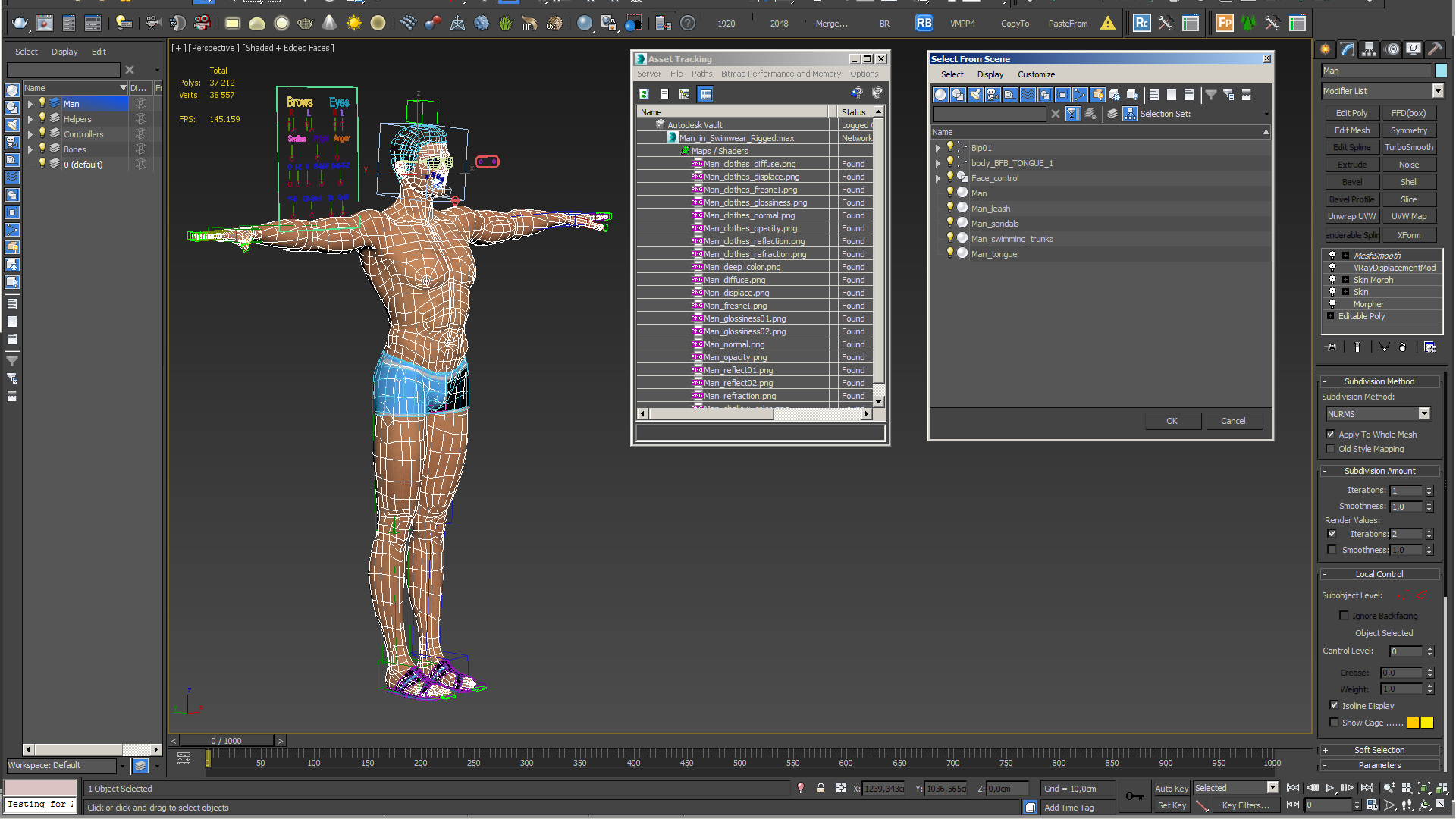Enable Render Values Smoothness checkbox
Viewport: 1456px width, 819px height.
[x=1332, y=550]
